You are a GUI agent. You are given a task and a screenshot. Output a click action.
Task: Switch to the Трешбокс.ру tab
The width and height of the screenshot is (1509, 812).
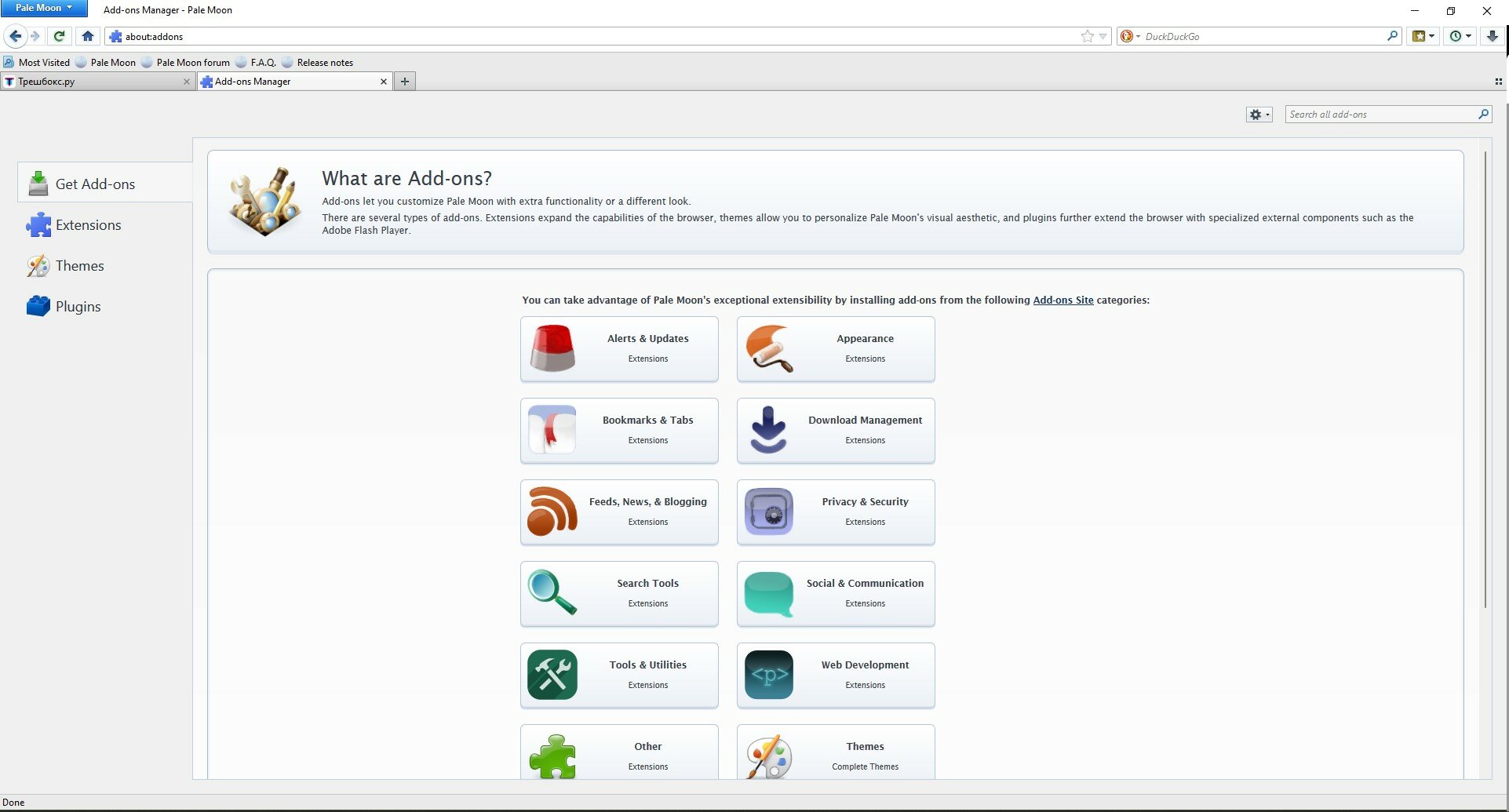[97, 82]
